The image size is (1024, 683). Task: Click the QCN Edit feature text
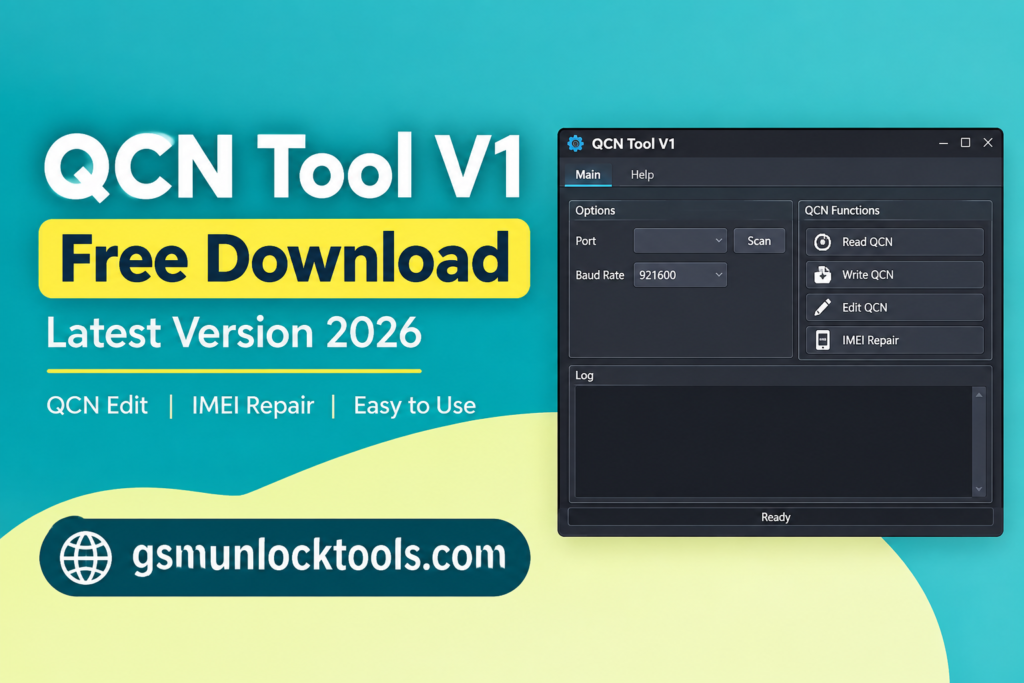[x=97, y=405]
